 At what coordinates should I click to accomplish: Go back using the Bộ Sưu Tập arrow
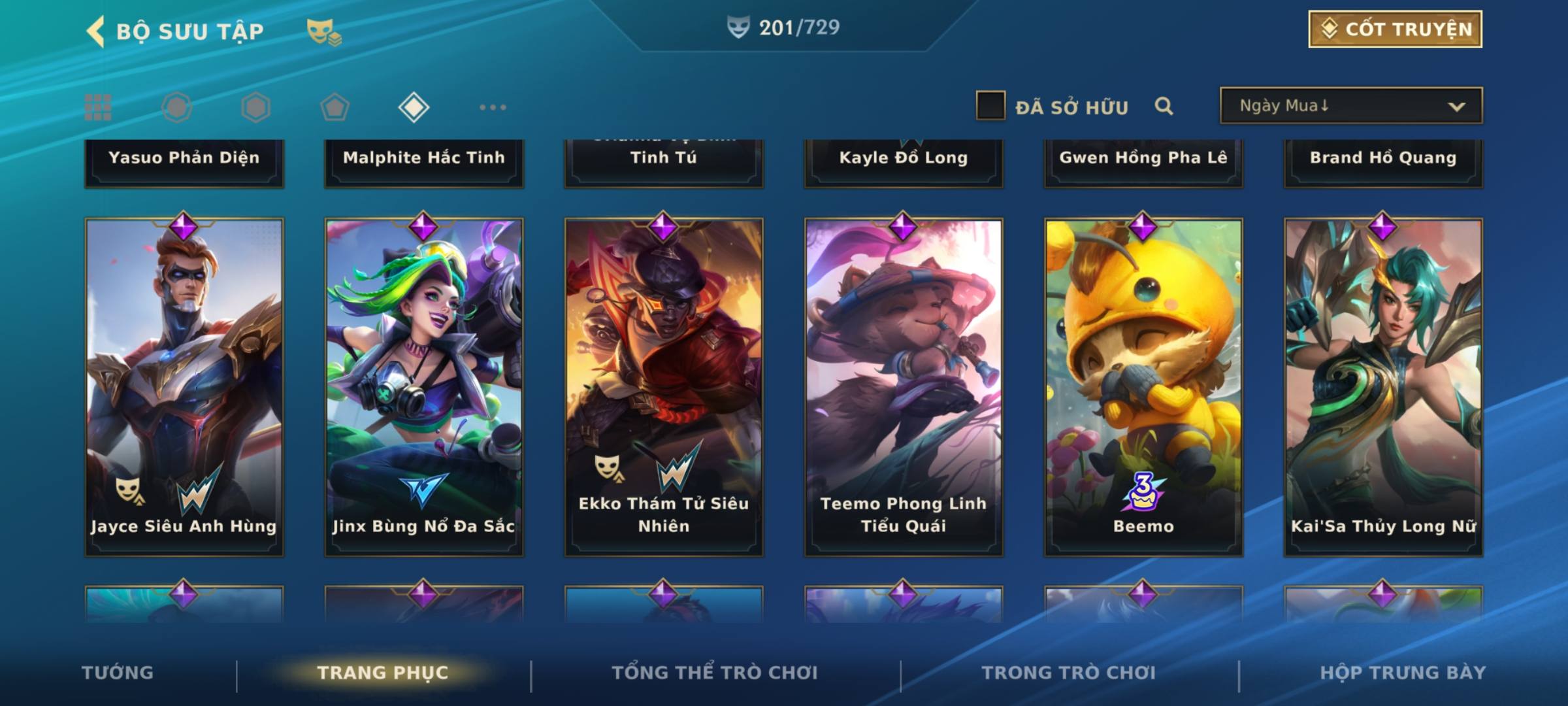95,31
